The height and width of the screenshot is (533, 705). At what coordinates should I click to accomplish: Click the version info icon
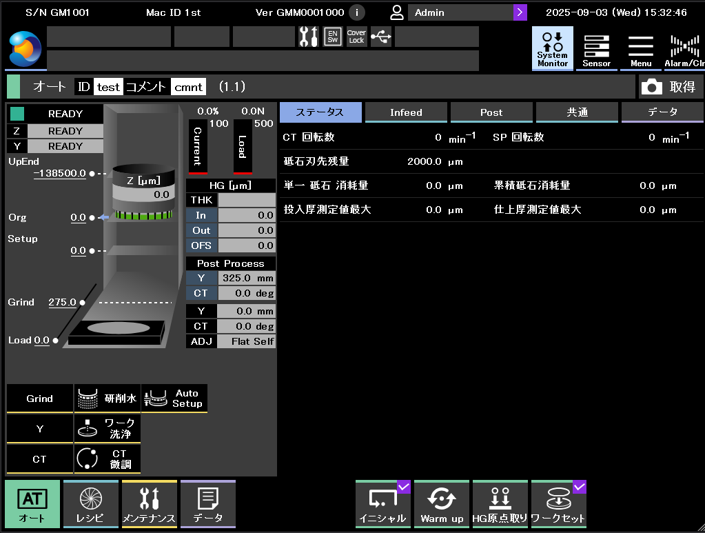tap(358, 13)
